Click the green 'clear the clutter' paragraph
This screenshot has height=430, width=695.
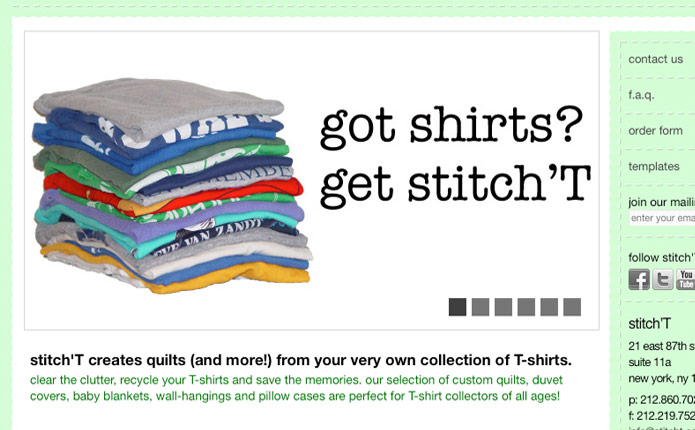pos(296,388)
